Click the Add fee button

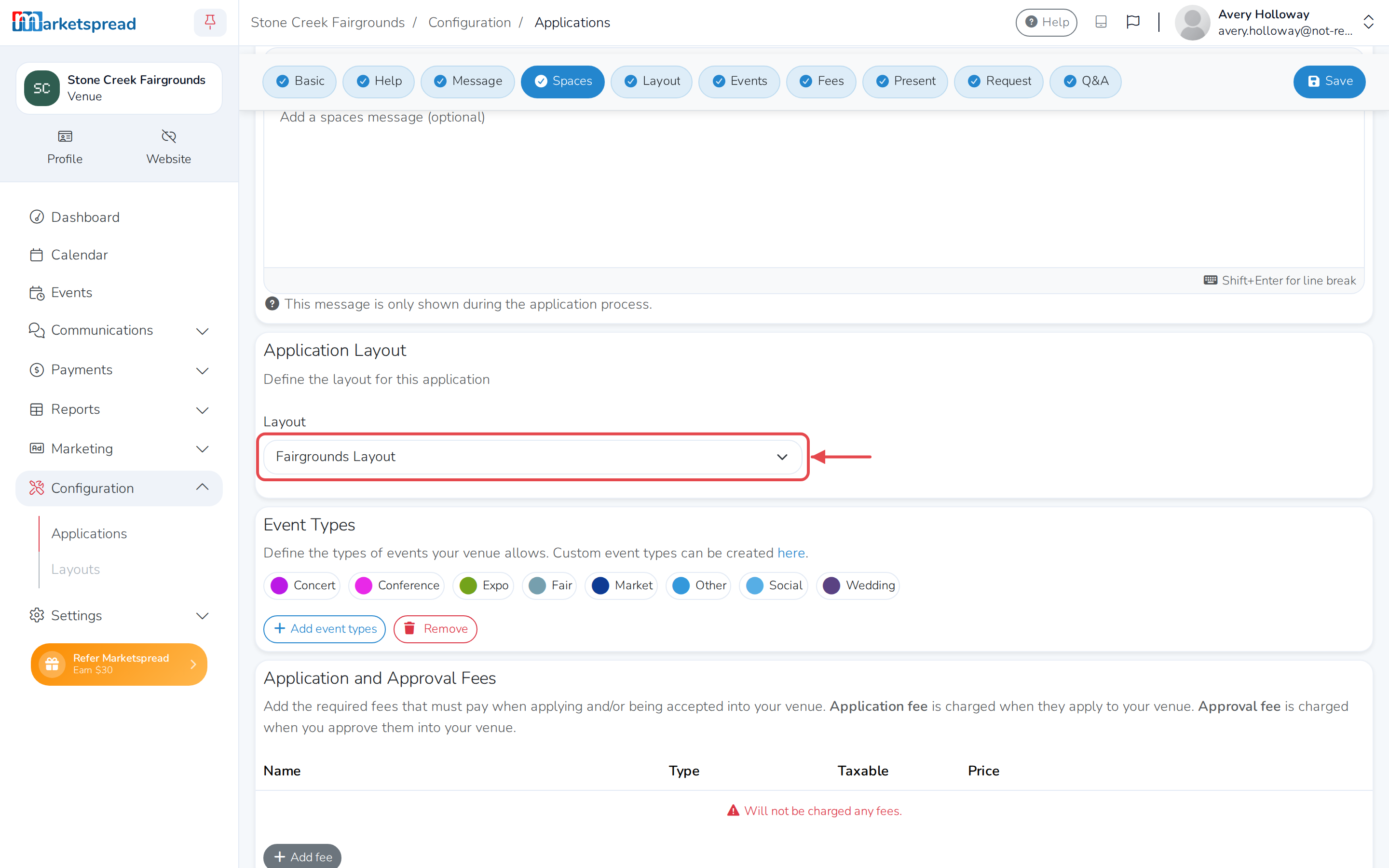pyautogui.click(x=302, y=856)
